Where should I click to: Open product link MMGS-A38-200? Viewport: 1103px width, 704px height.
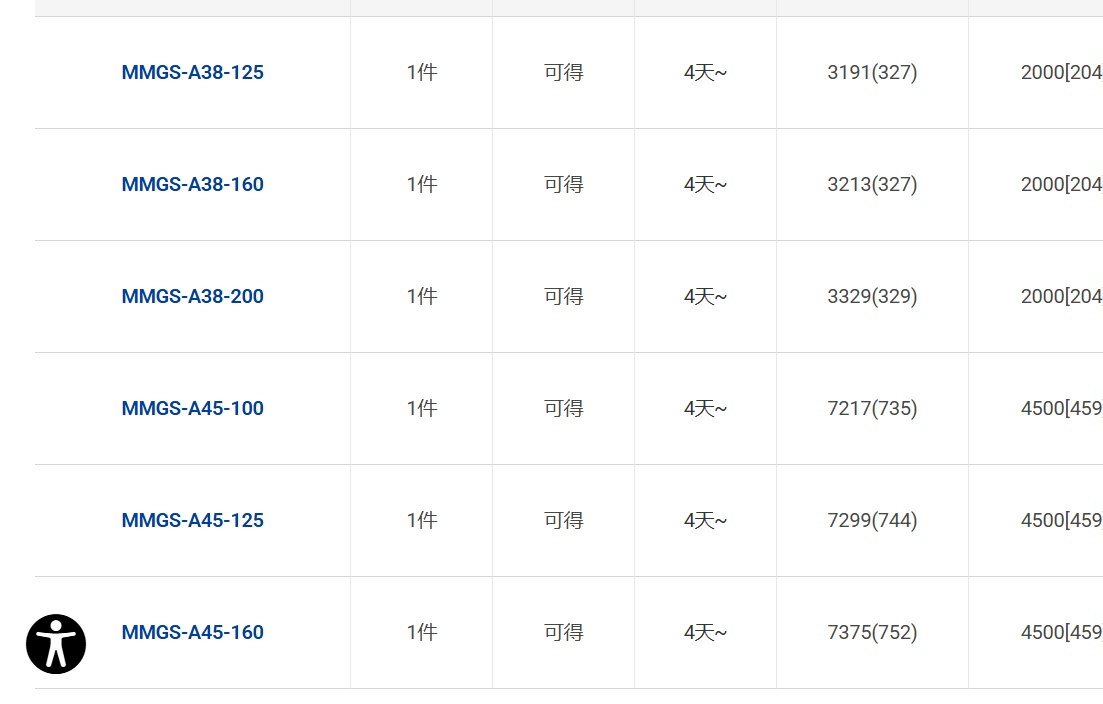click(x=192, y=296)
